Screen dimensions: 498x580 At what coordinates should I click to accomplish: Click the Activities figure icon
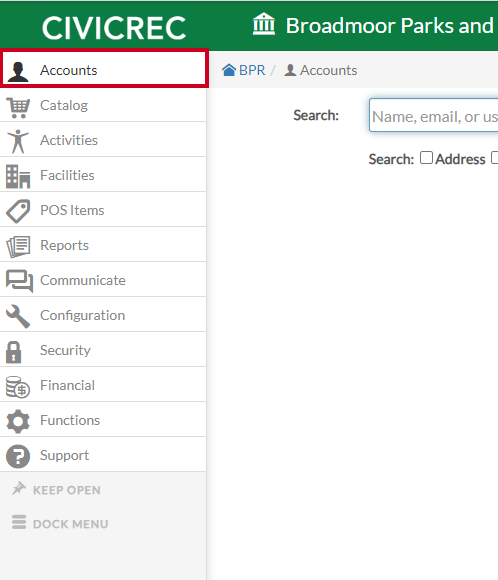pyautogui.click(x=18, y=141)
